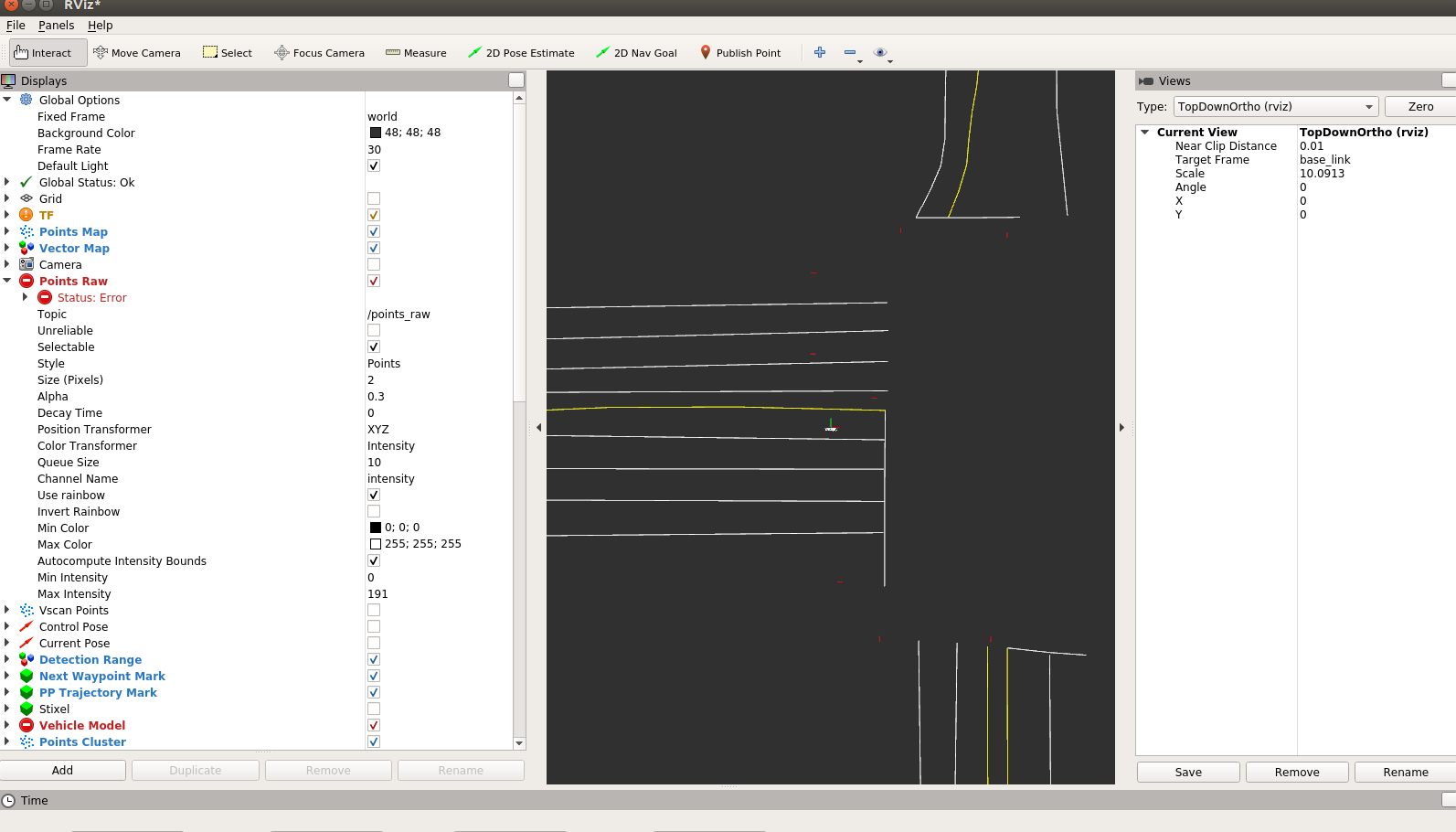This screenshot has height=832, width=1456.
Task: Save the current view
Action: pyautogui.click(x=1188, y=773)
